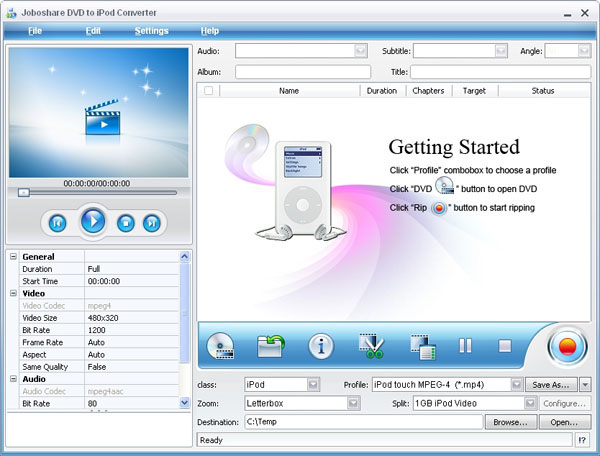Play the preview video
The height and width of the screenshot is (456, 600).
coord(93,221)
